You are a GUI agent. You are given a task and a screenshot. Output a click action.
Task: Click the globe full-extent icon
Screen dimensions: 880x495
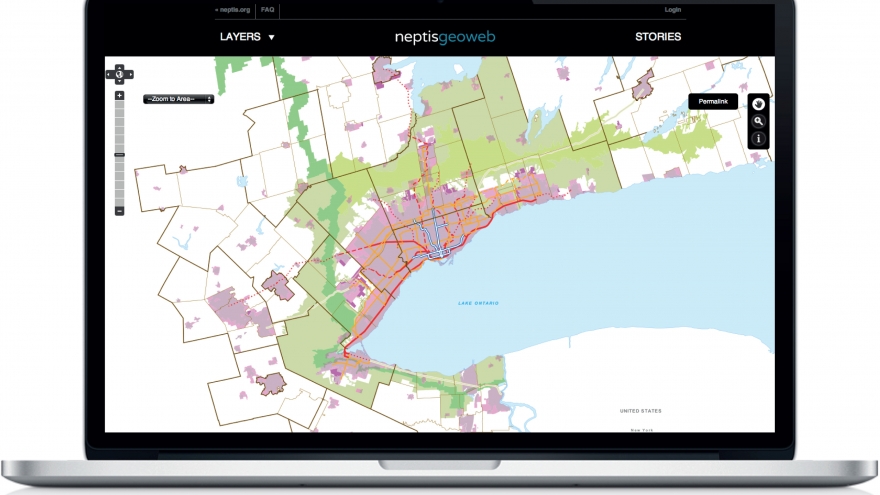tap(119, 74)
